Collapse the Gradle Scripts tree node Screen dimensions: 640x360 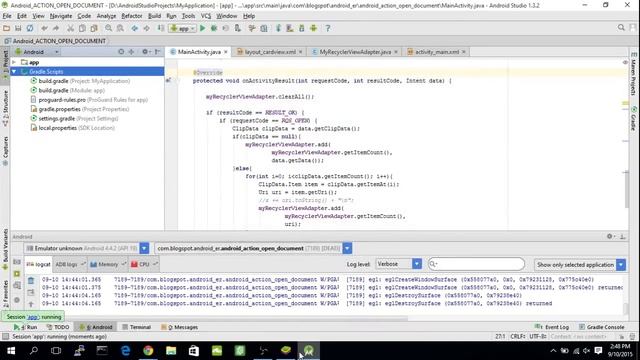(14, 71)
